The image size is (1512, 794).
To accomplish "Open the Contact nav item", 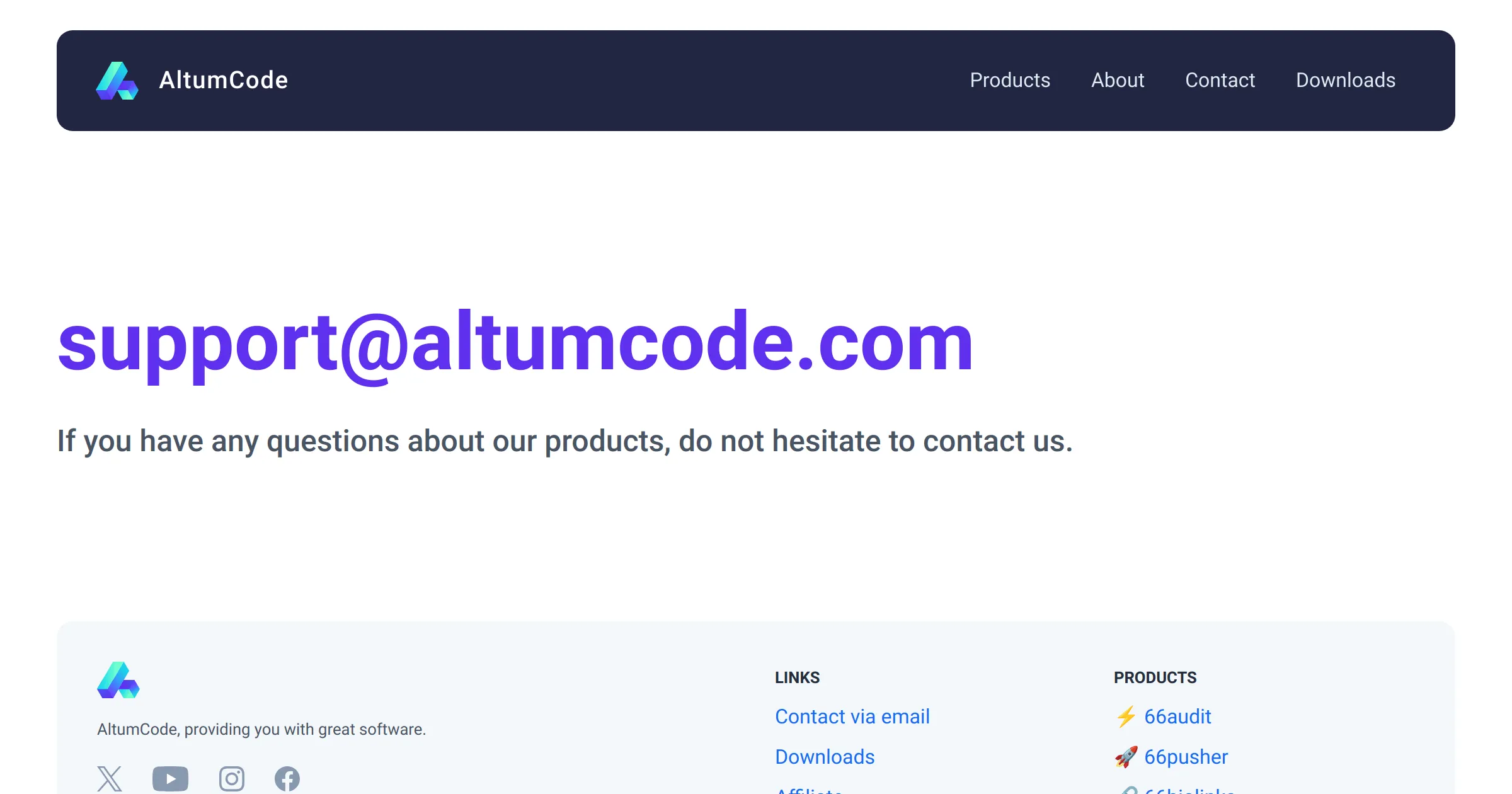I will point(1220,80).
